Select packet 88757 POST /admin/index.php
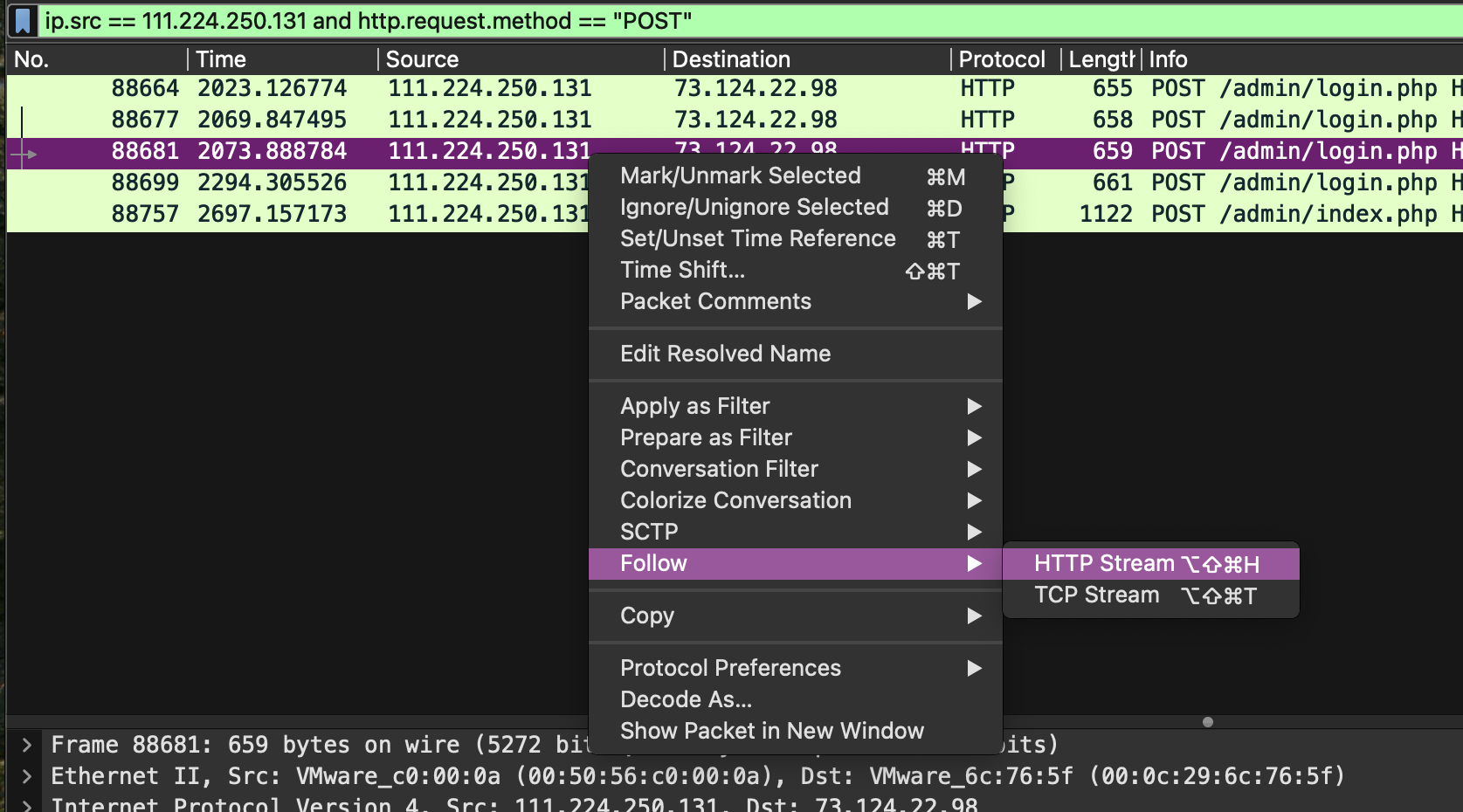The image size is (1463, 812). click(297, 214)
